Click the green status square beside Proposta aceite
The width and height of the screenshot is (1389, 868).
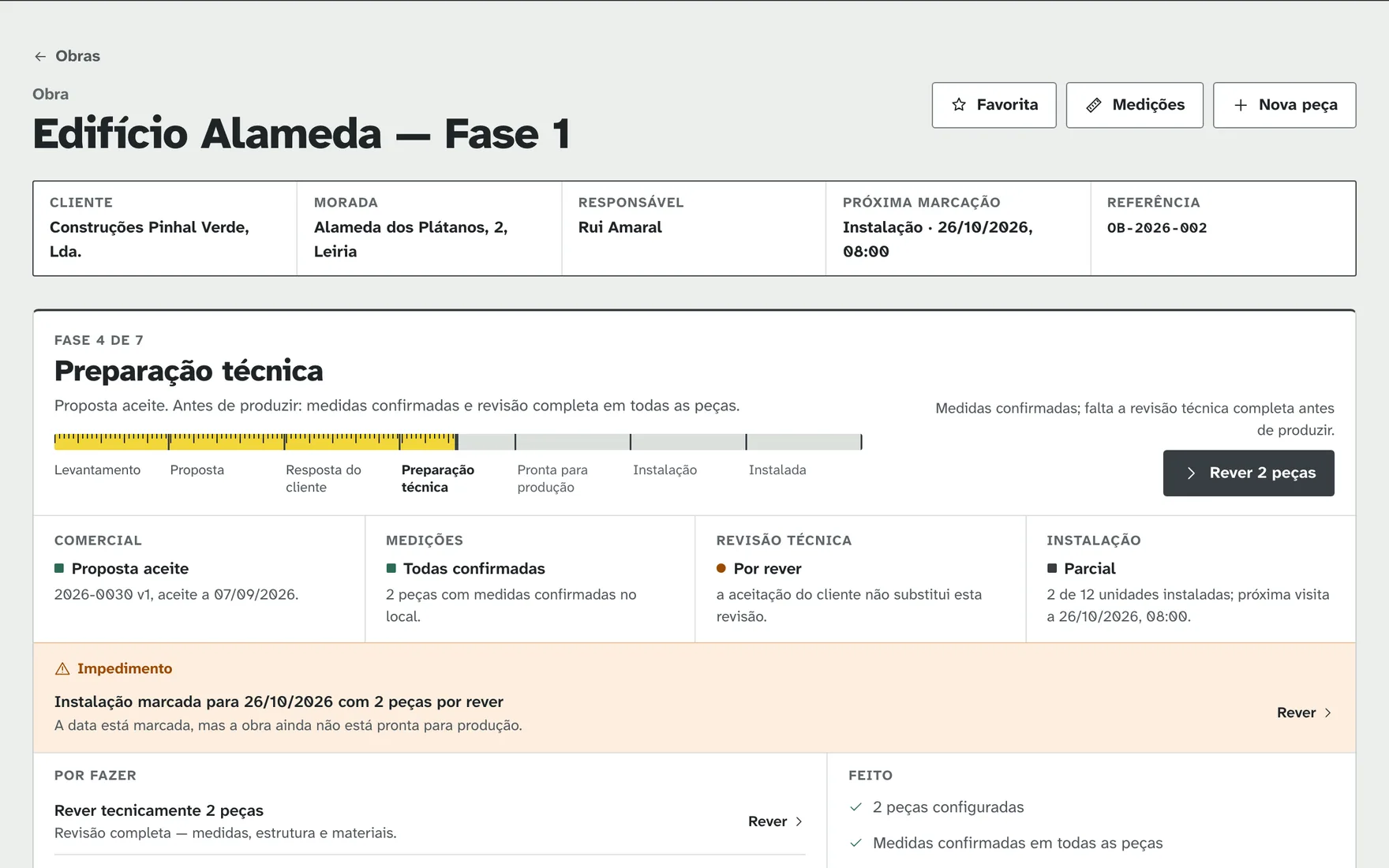(59, 568)
